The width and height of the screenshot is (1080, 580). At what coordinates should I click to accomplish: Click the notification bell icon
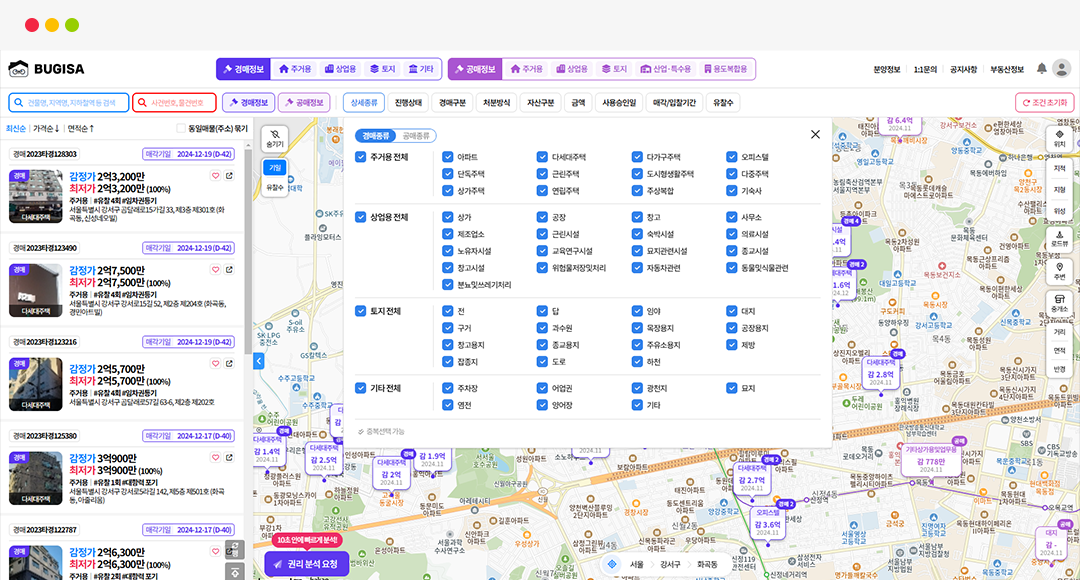coord(1041,68)
